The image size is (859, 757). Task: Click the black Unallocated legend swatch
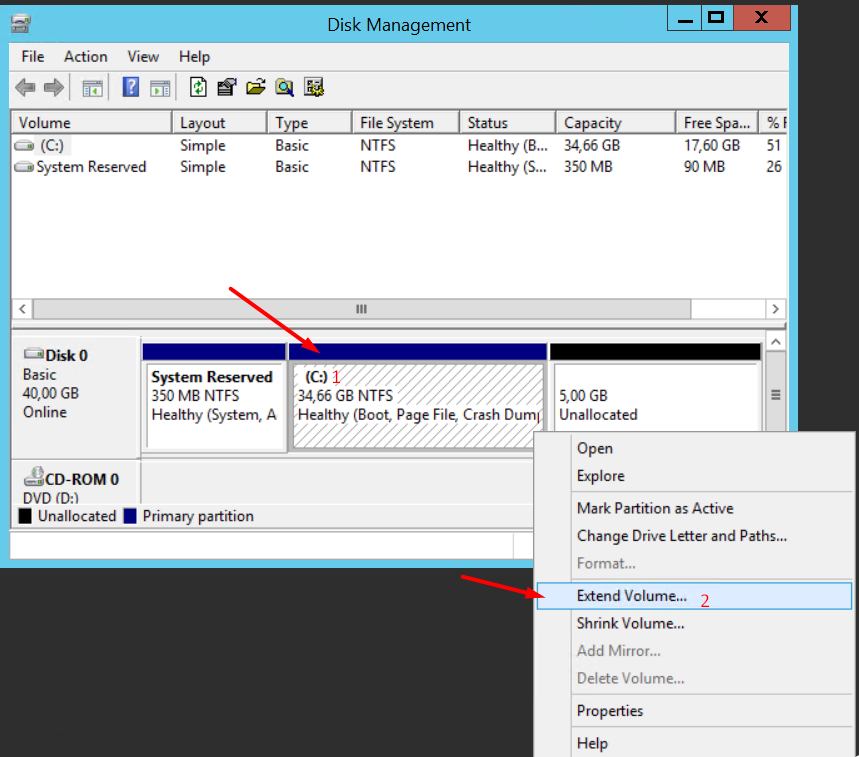tap(25, 516)
